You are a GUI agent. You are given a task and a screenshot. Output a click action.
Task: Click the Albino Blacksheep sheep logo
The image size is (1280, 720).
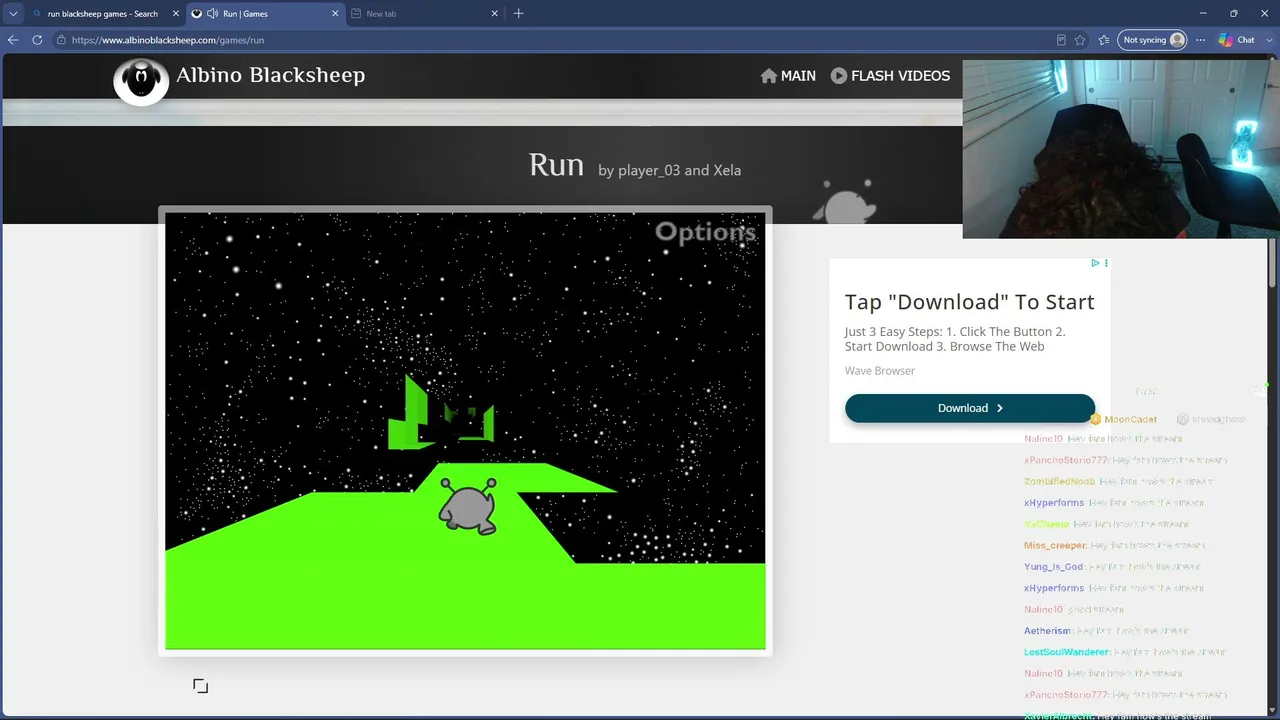coord(141,81)
